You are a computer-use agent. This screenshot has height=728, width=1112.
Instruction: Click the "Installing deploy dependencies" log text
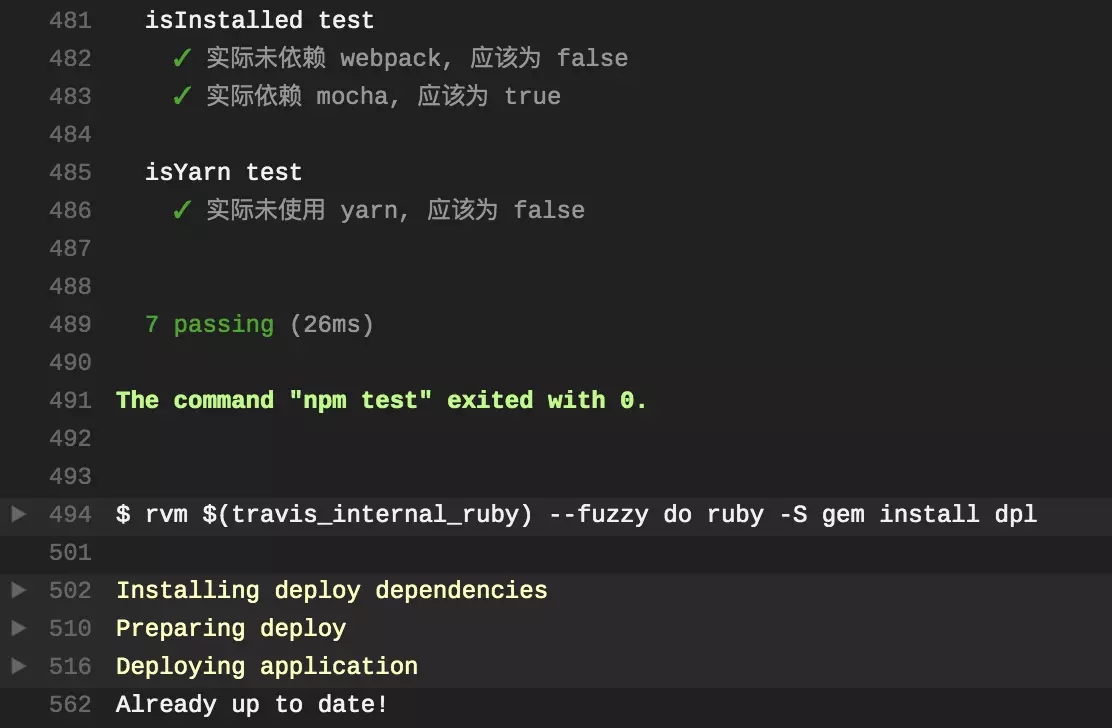331,590
